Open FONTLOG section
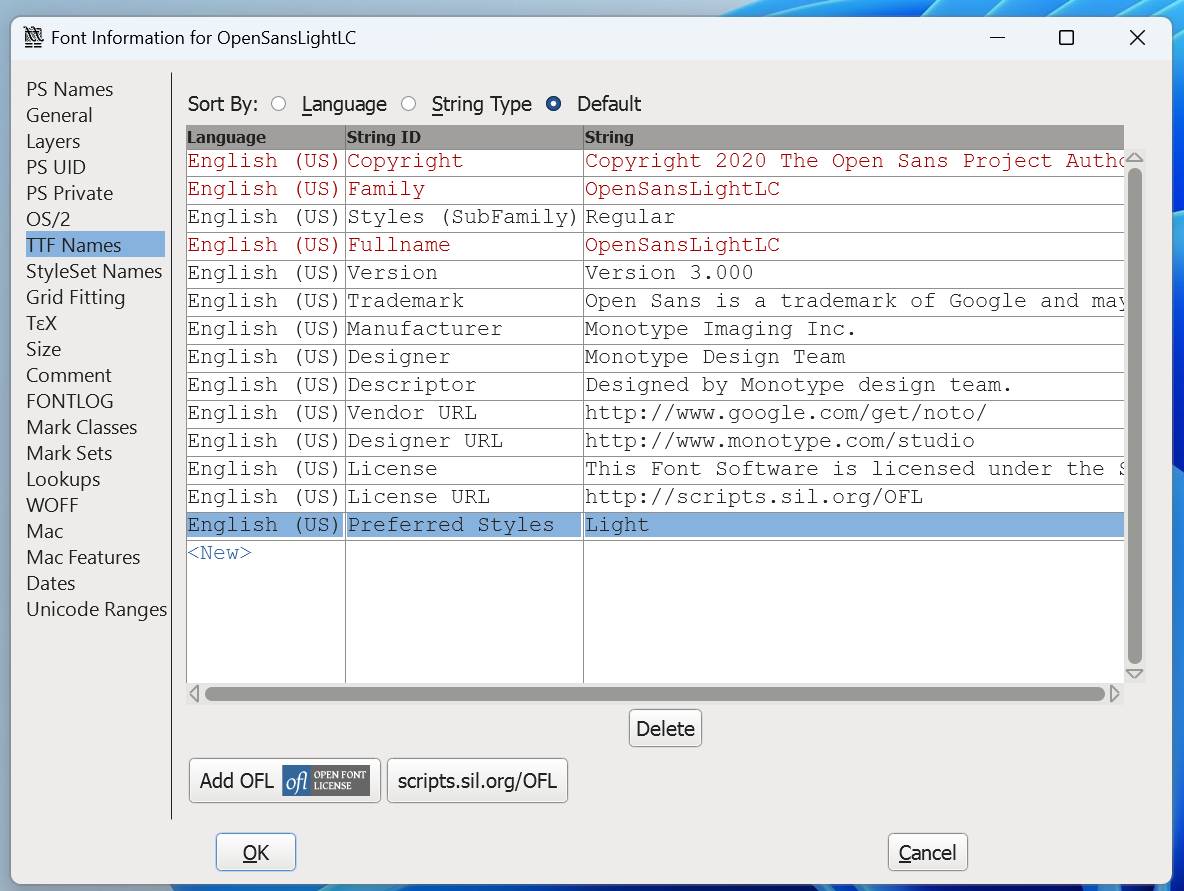This screenshot has height=891, width=1184. [69, 401]
